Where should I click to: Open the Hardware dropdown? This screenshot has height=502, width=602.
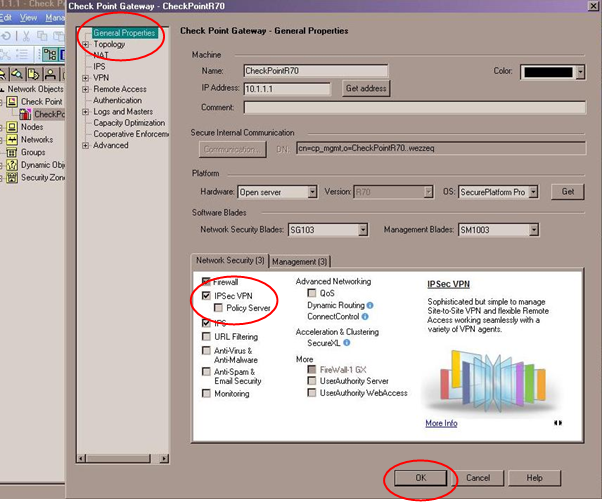point(313,192)
